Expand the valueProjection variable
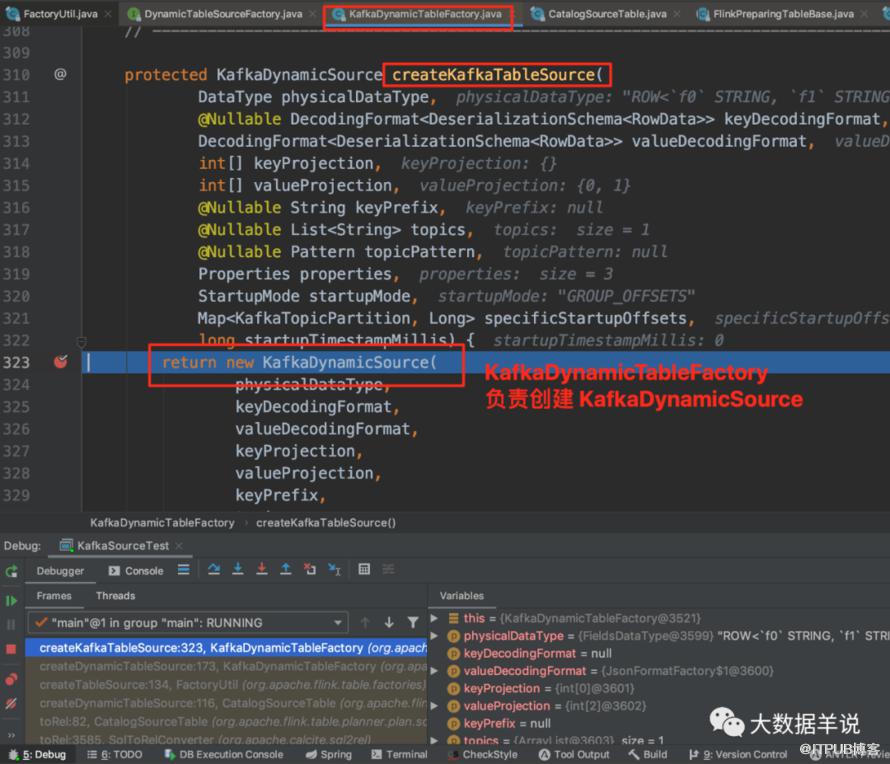This screenshot has width=890, height=764. 435,706
